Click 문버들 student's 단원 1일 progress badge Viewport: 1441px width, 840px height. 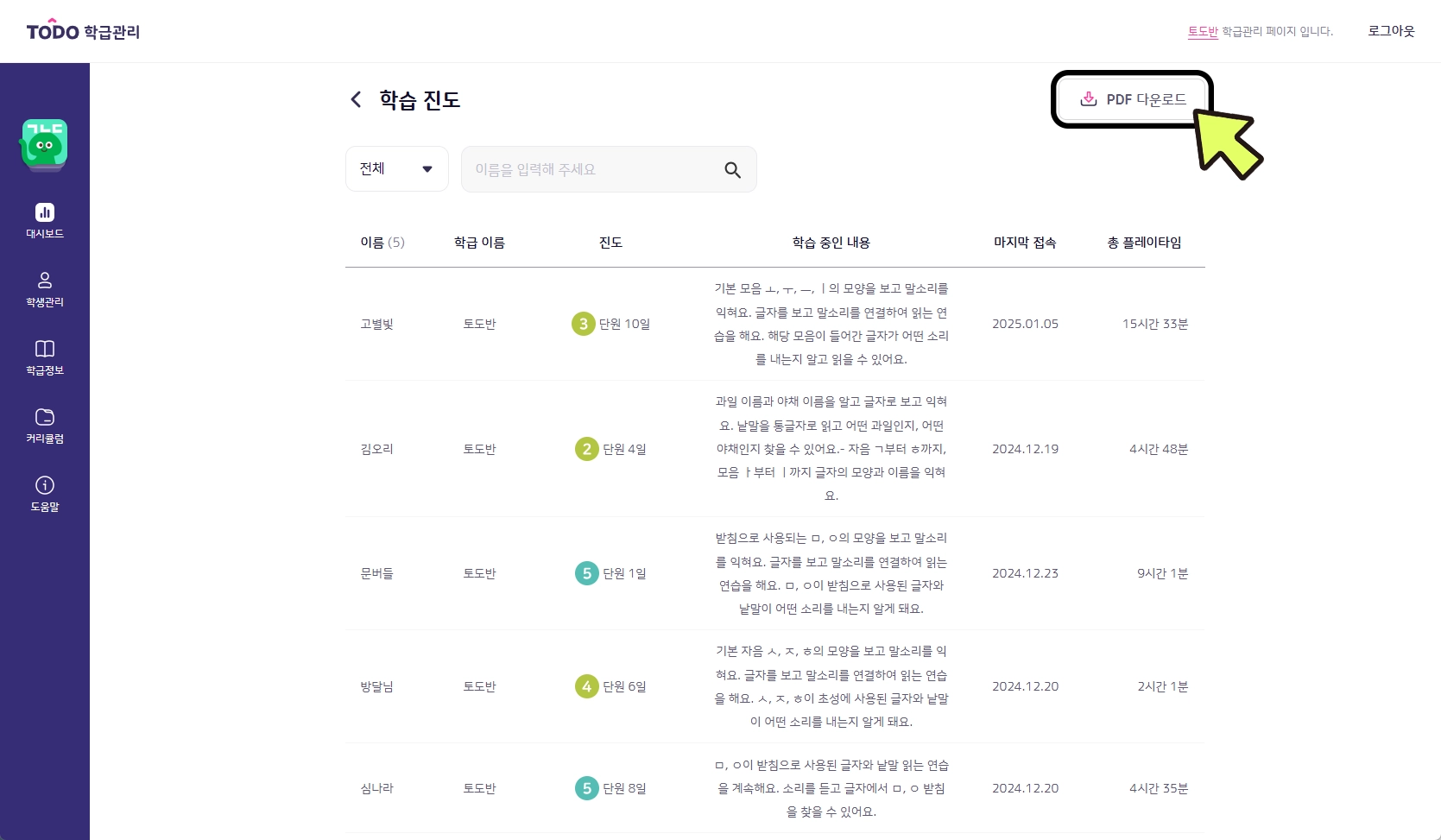[610, 573]
